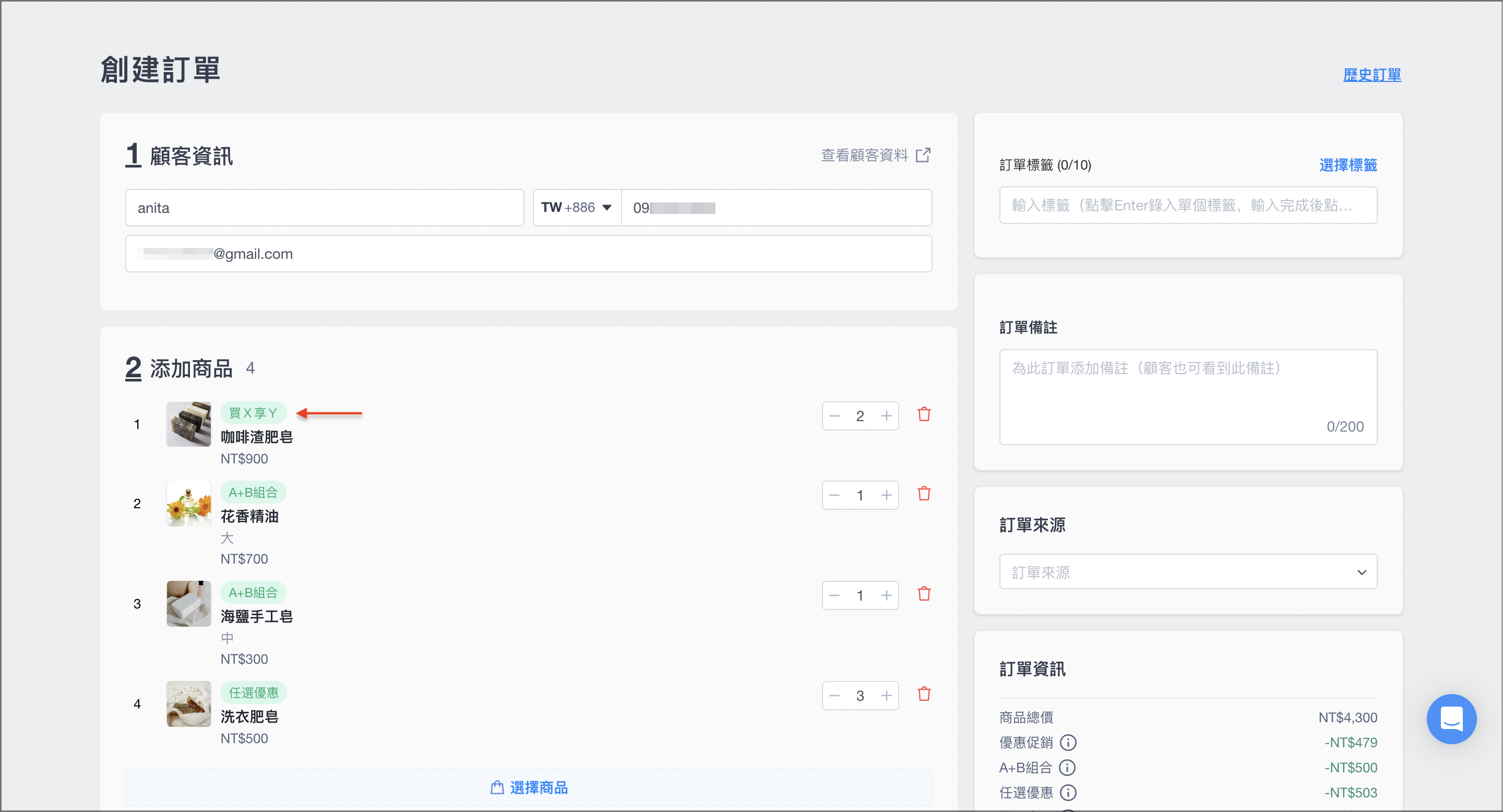The image size is (1503, 812).
Task: Show info tooltip for 優惠促銷
Action: (x=1068, y=743)
